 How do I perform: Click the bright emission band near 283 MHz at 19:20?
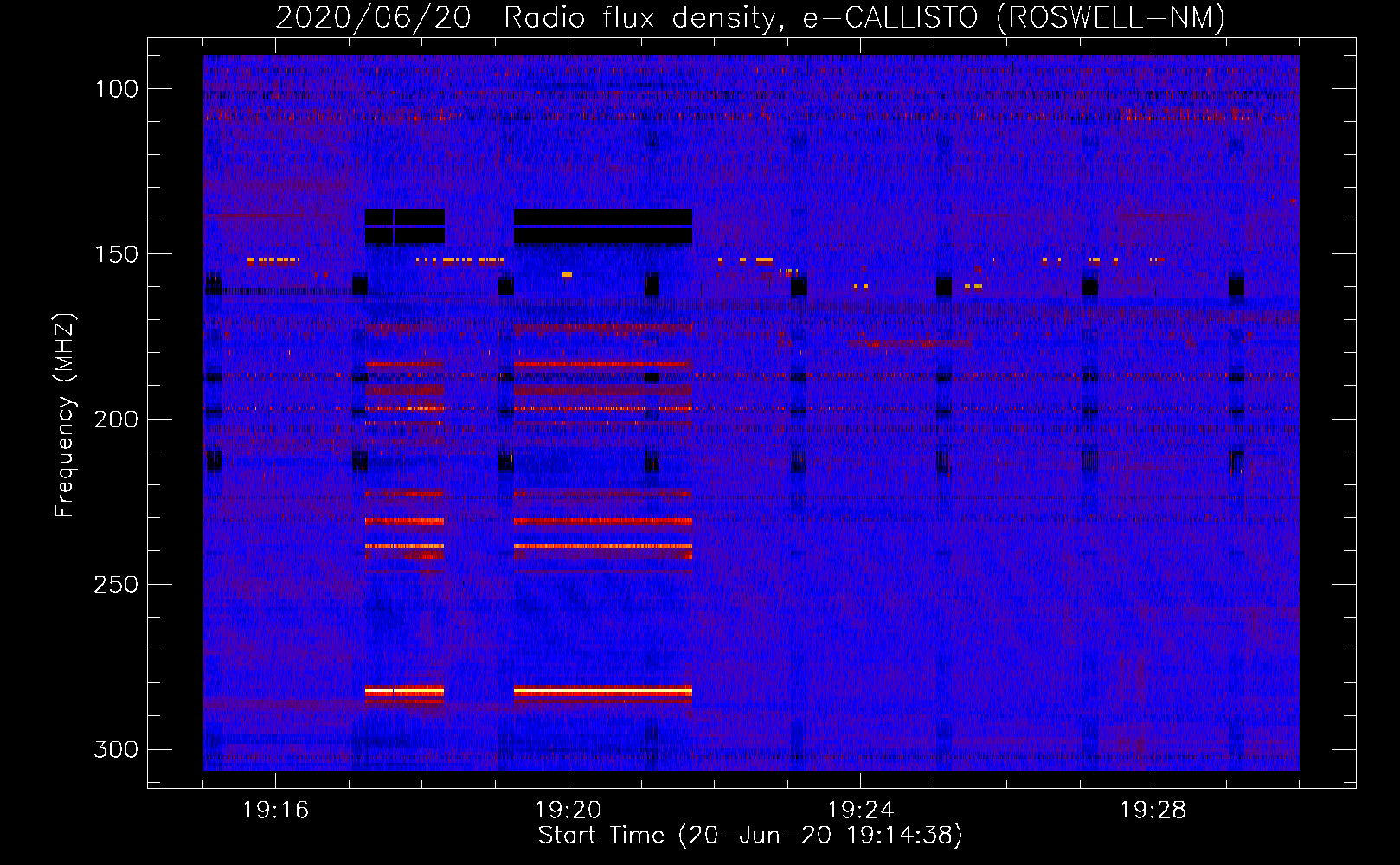coord(603,692)
